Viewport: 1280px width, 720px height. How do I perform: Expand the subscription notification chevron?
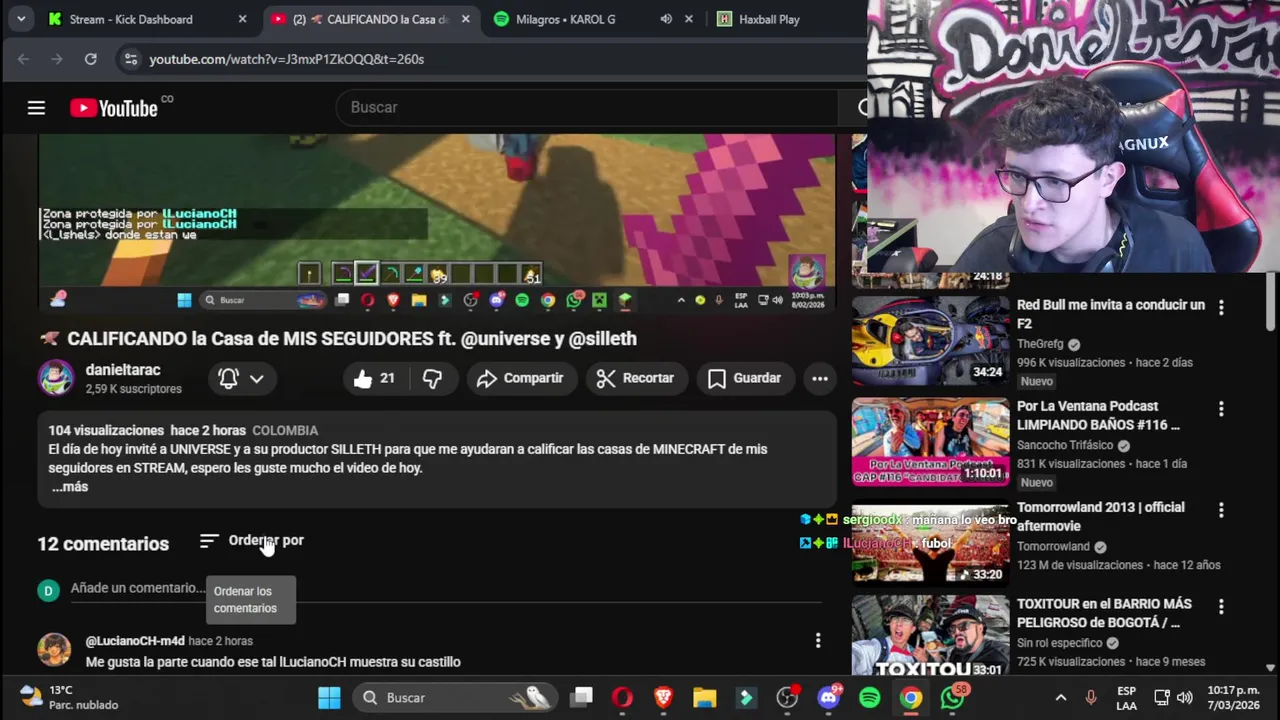[257, 378]
